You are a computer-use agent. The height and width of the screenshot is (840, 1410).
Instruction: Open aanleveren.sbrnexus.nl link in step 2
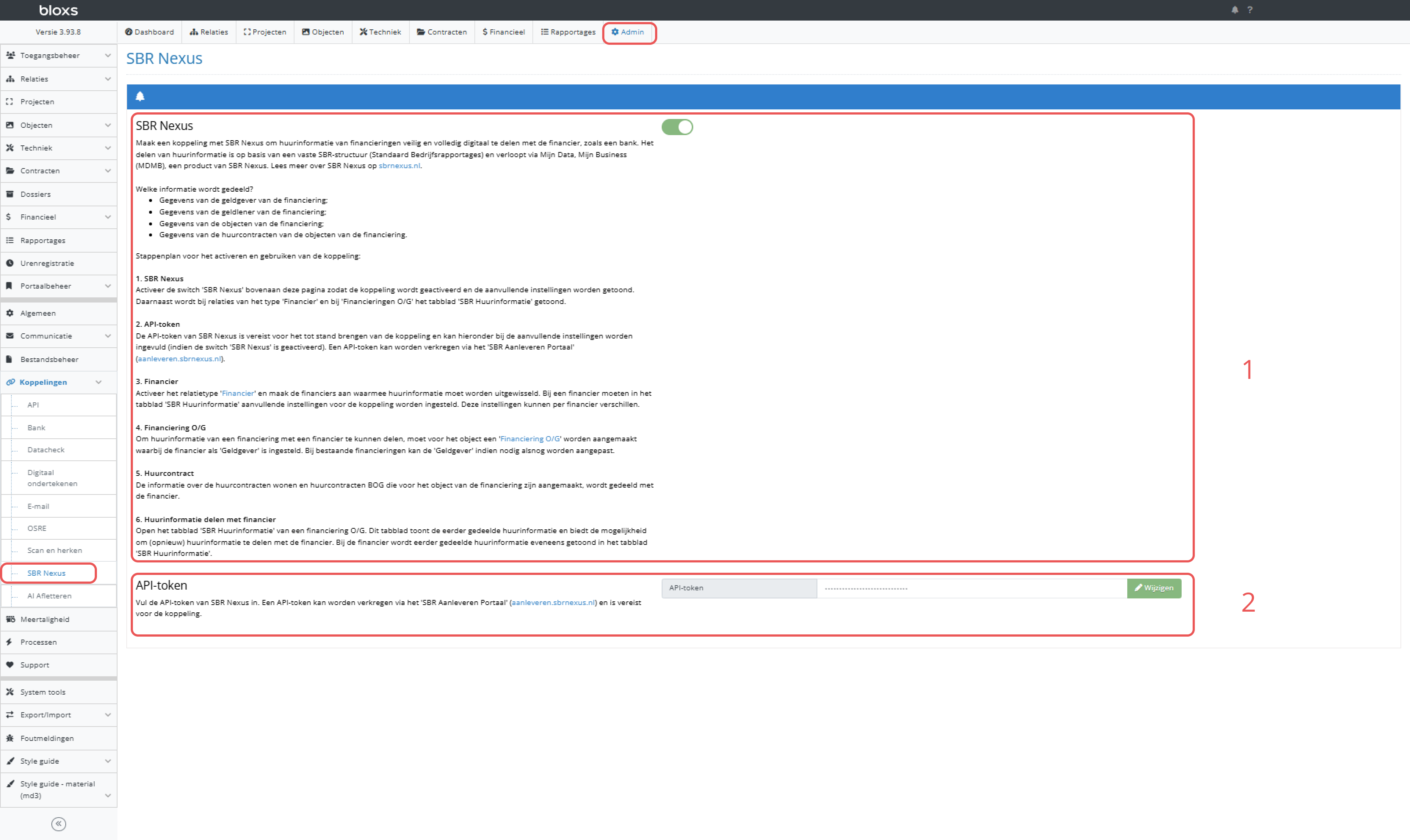click(180, 359)
